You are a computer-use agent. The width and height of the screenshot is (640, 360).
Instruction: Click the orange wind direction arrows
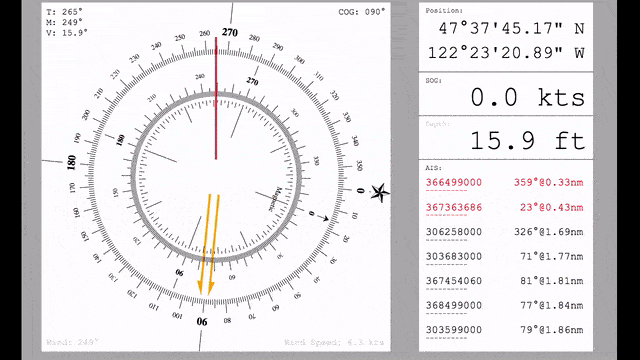(209, 244)
